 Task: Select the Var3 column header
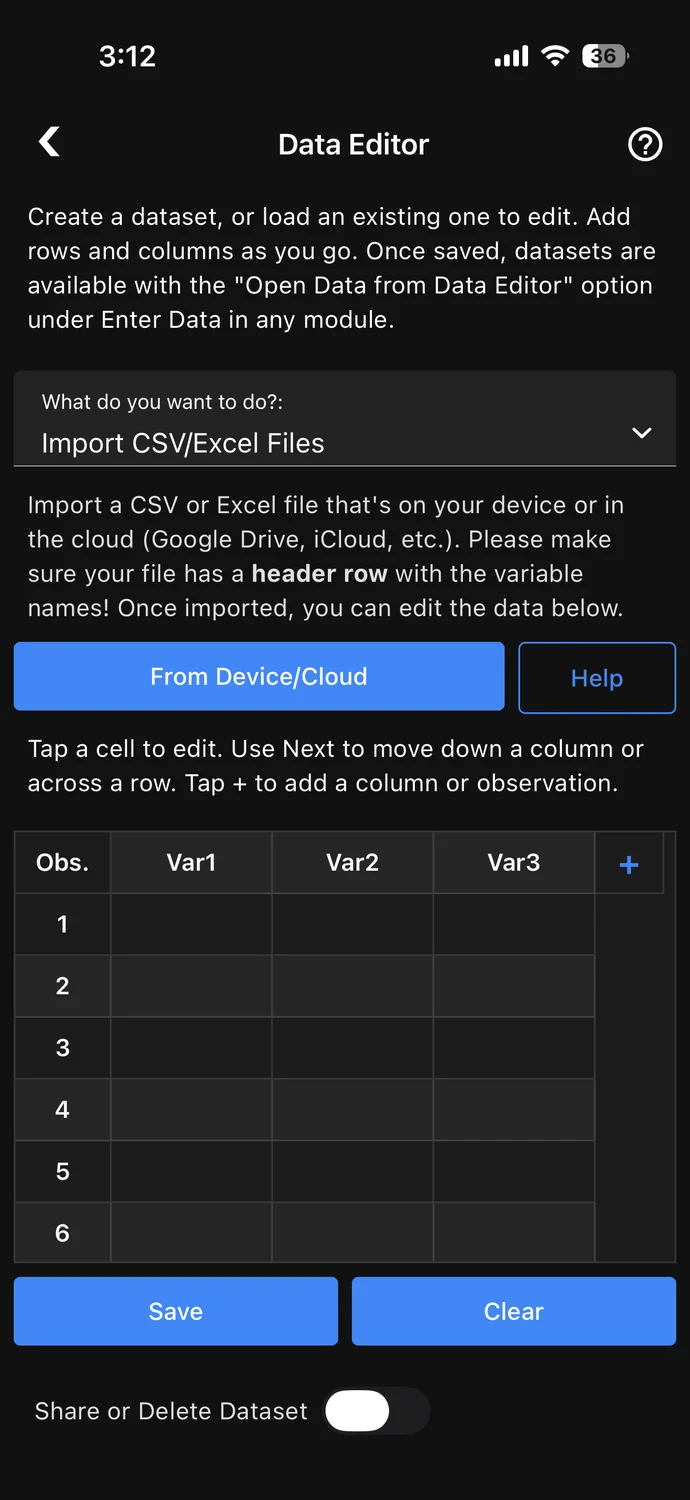[x=514, y=863]
